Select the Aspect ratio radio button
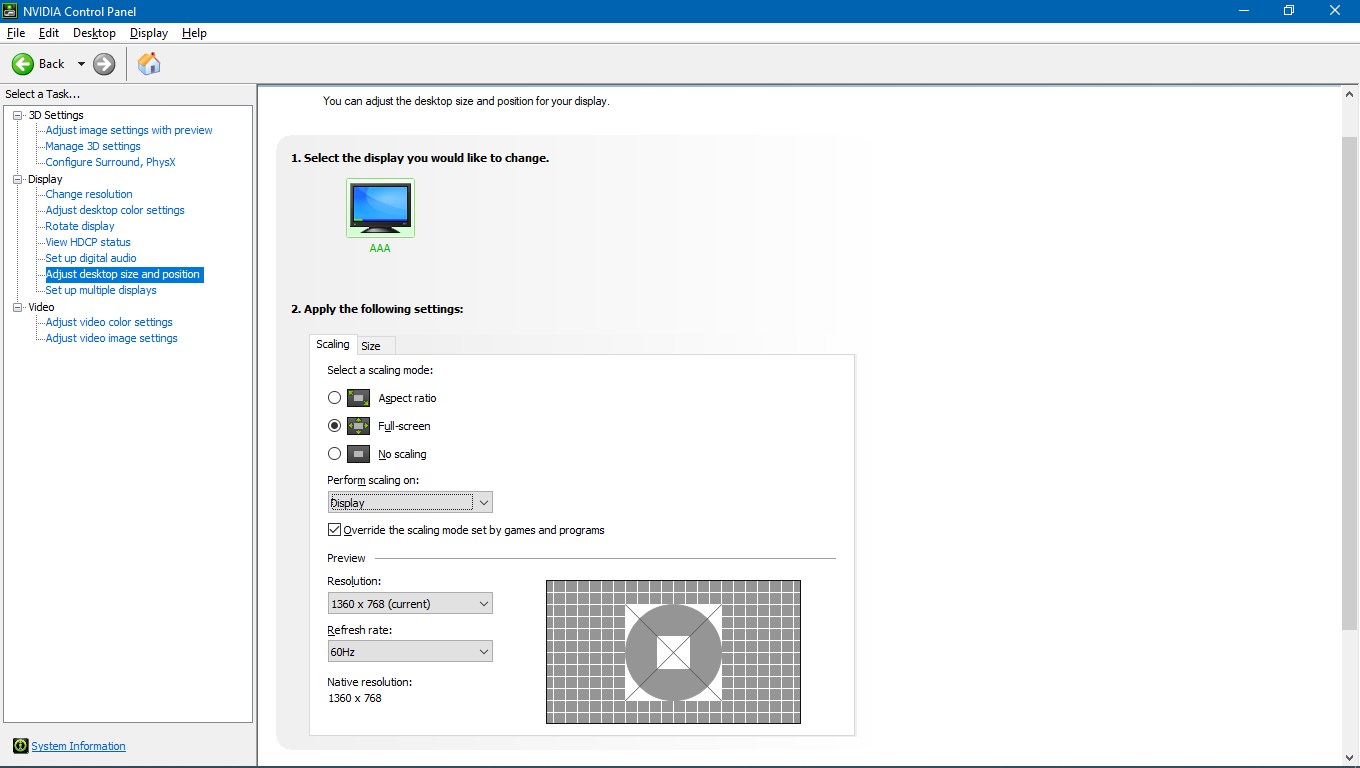This screenshot has width=1360, height=768. pos(335,398)
